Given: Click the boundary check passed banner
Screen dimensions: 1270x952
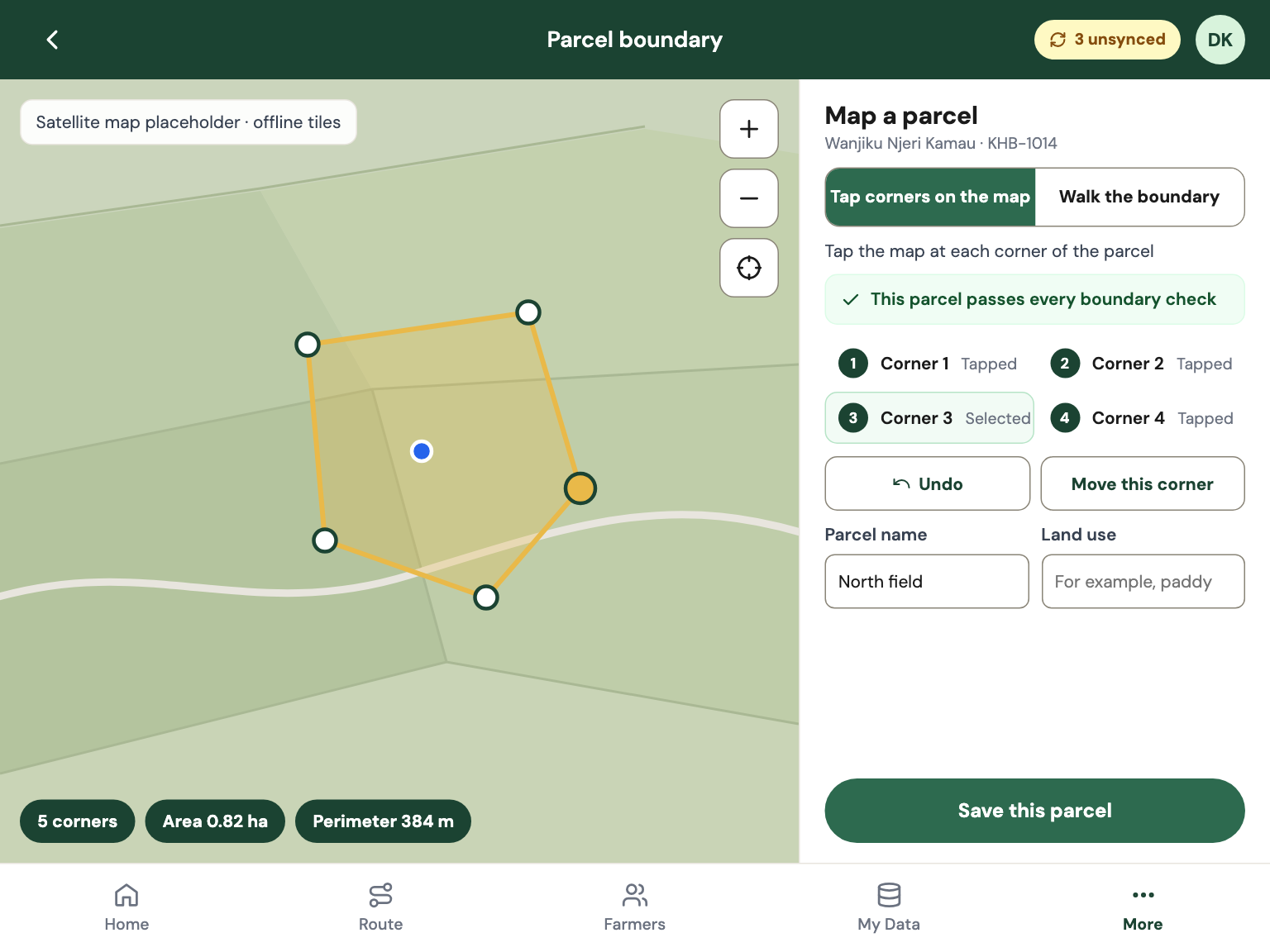Looking at the screenshot, I should [1034, 299].
